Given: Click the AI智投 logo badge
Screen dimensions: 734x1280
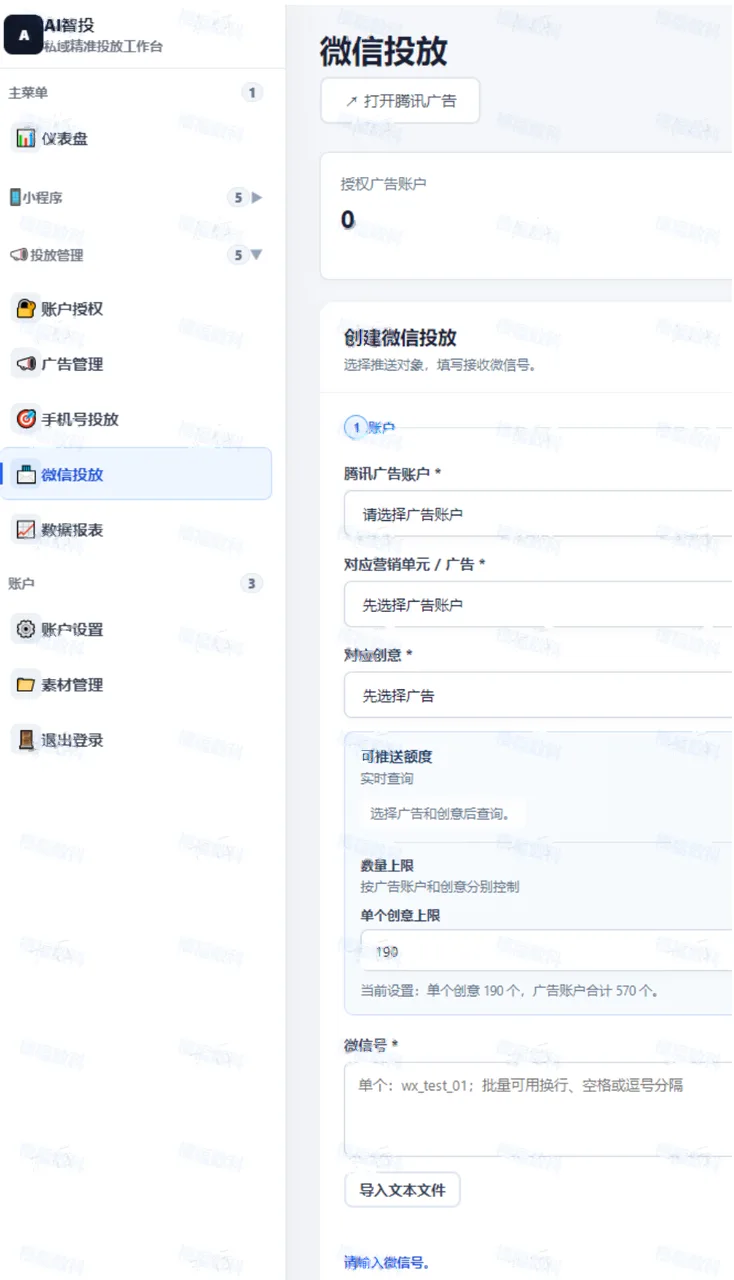Looking at the screenshot, I should pos(23,35).
